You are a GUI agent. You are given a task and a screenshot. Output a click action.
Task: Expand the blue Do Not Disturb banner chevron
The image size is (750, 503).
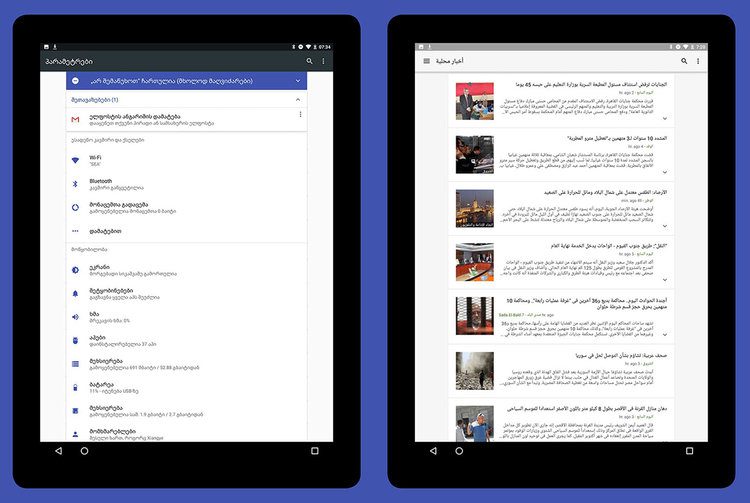pos(298,81)
